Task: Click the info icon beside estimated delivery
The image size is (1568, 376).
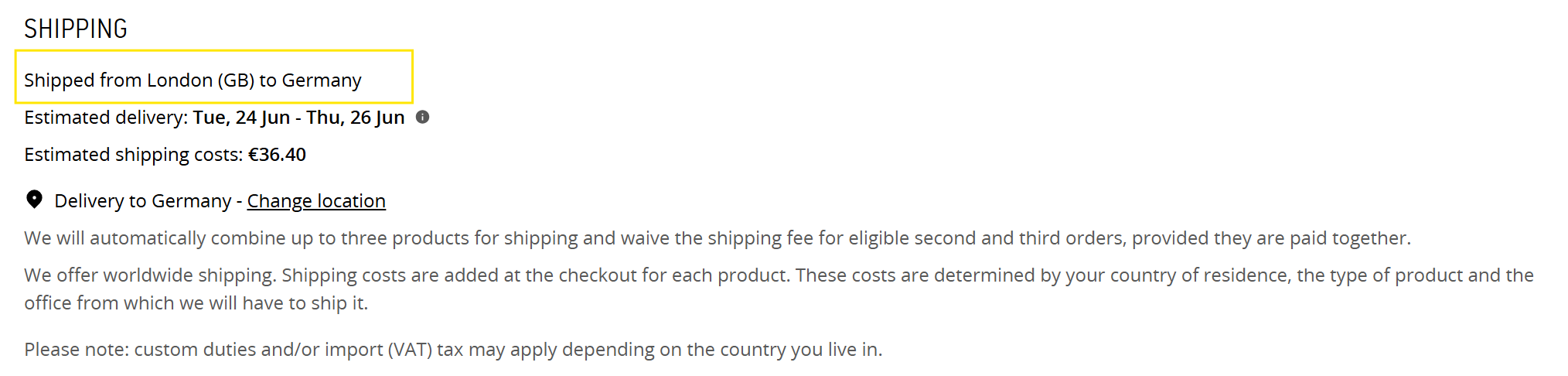Action: (x=422, y=117)
